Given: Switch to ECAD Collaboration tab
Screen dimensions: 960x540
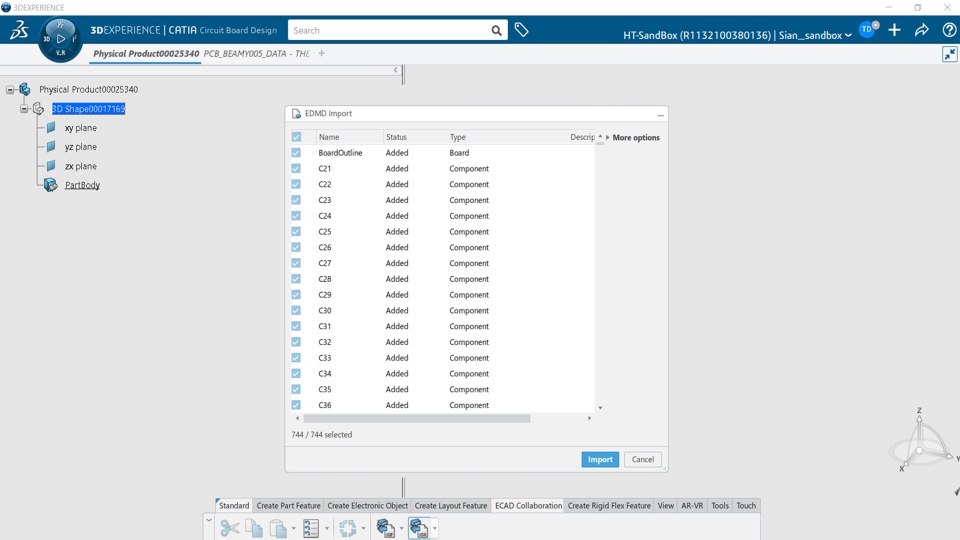Looking at the screenshot, I should click(528, 506).
